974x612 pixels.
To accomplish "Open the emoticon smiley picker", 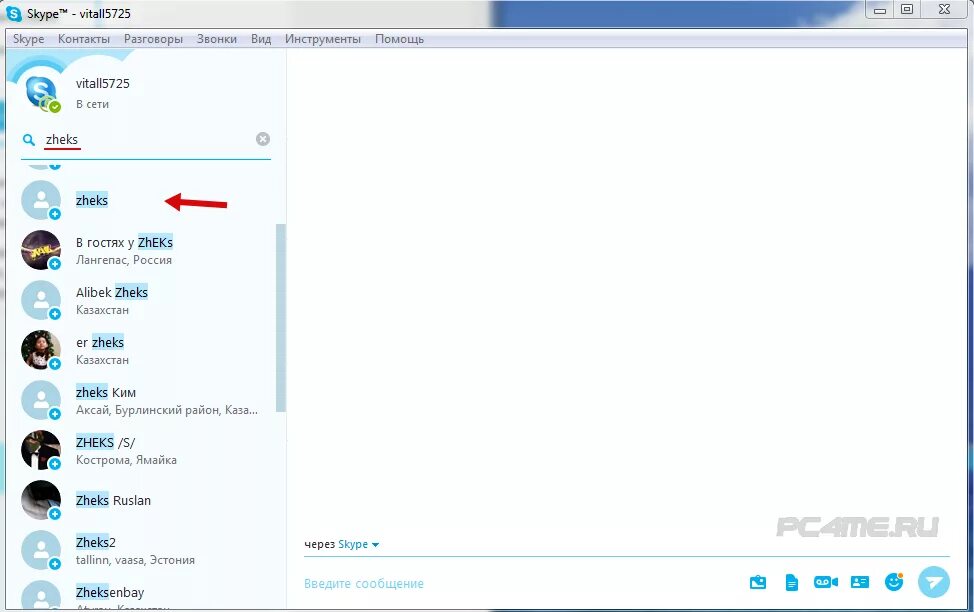I will (x=894, y=582).
